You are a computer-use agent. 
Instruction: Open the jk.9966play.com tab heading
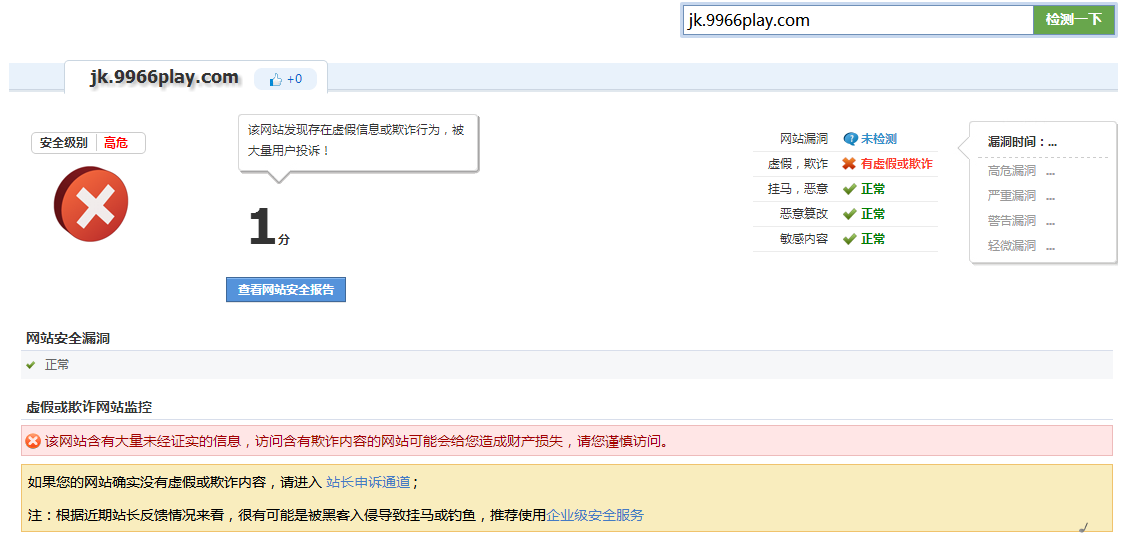(x=164, y=77)
